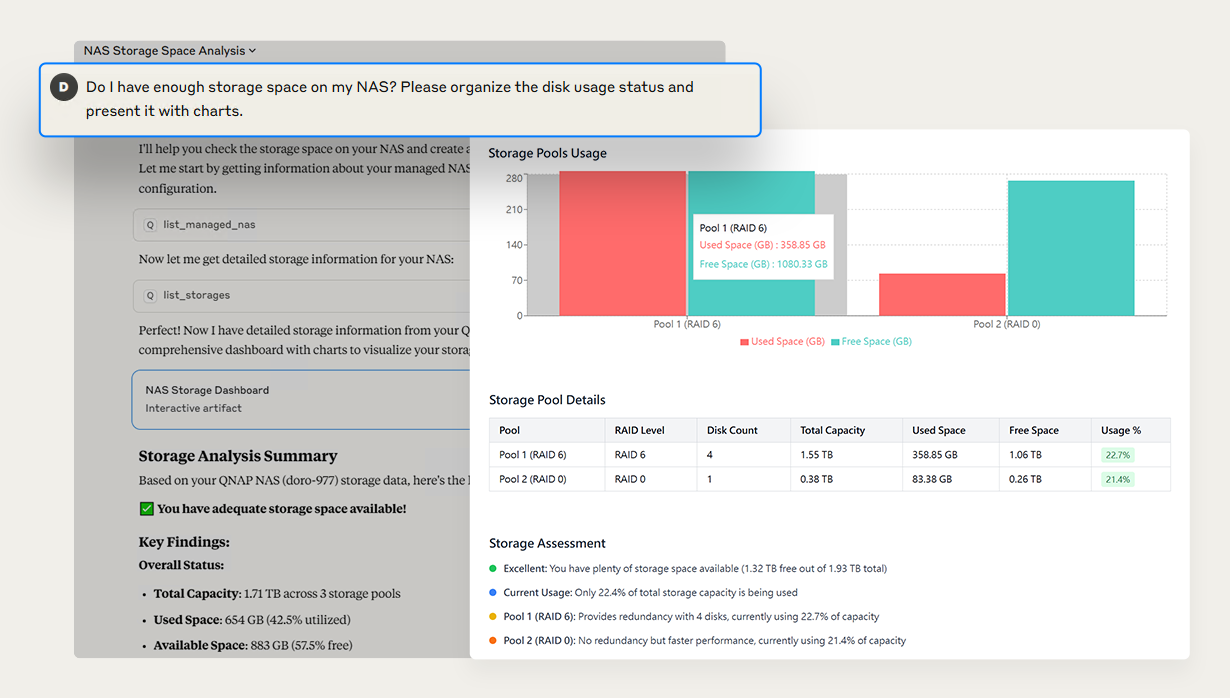Click the blue dot beside Current Usage
This screenshot has height=698, width=1230.
(493, 593)
